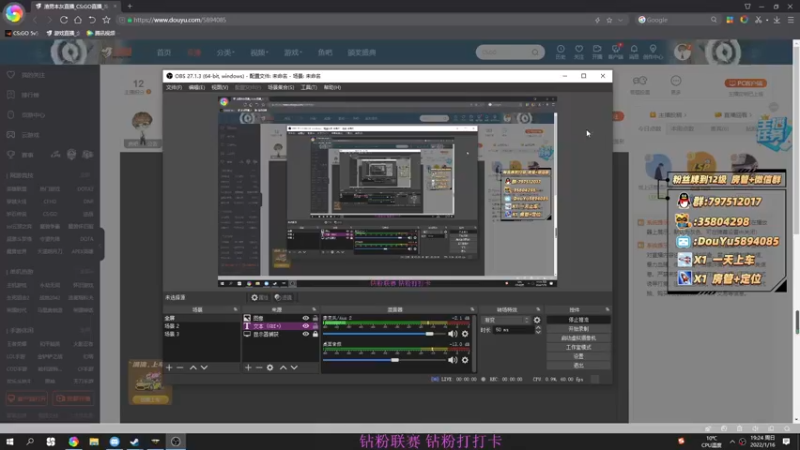This screenshot has width=800, height=450.
Task: Mute the 桌面音频 channel speaker icon
Action: tap(452, 360)
